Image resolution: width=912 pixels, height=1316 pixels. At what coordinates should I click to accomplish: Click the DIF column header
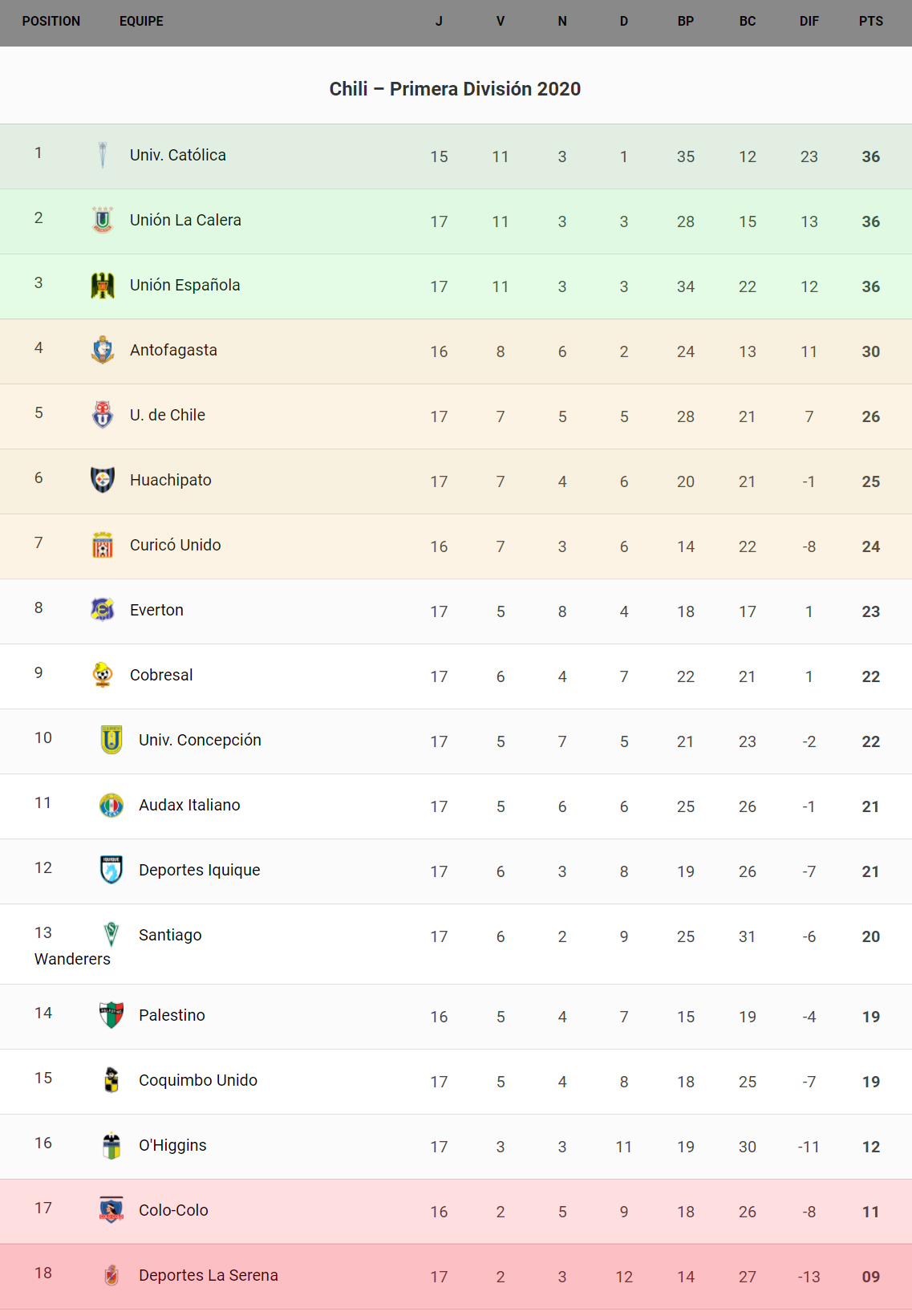[x=809, y=22]
